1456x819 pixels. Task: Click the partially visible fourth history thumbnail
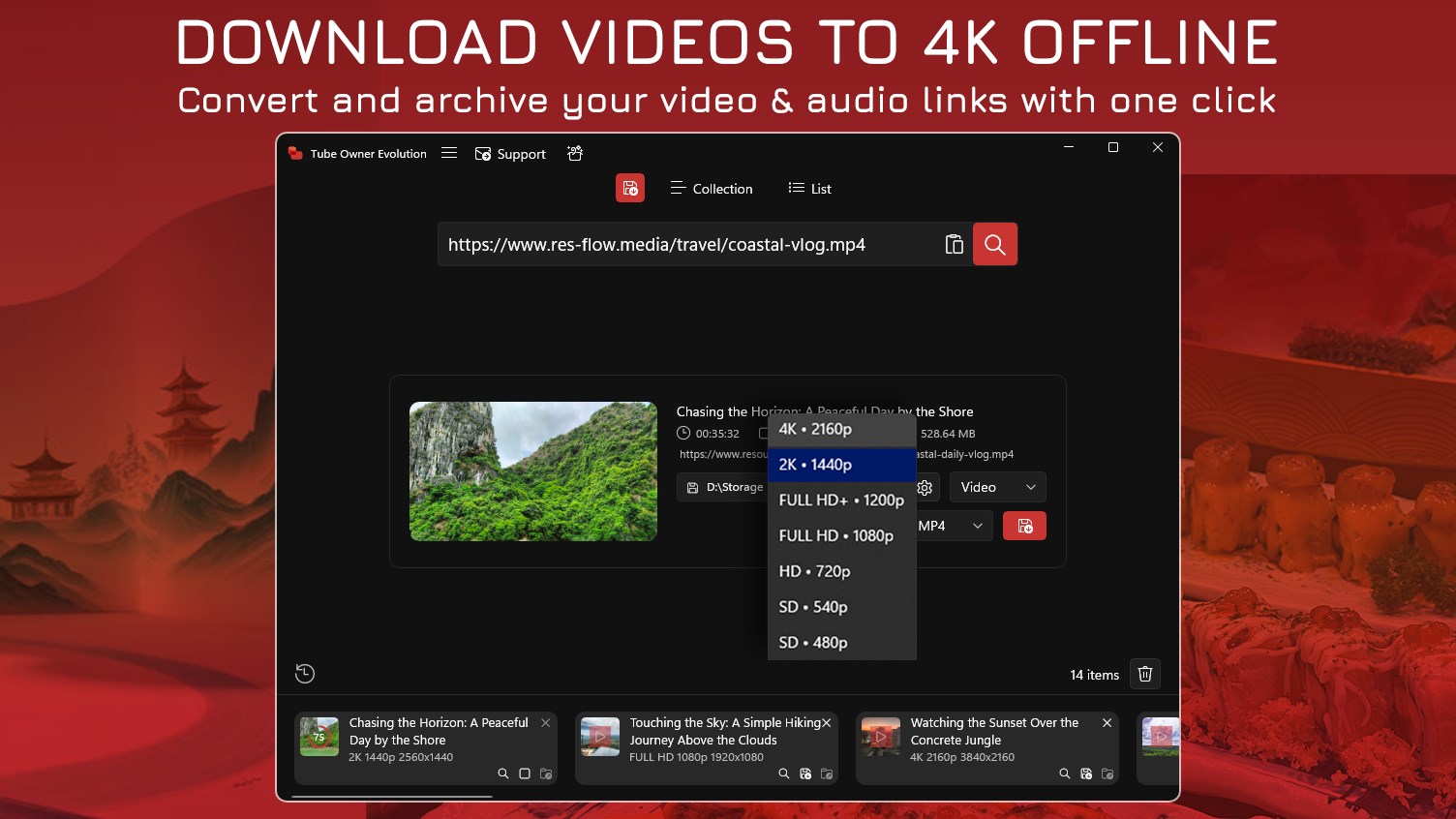pos(1161,737)
